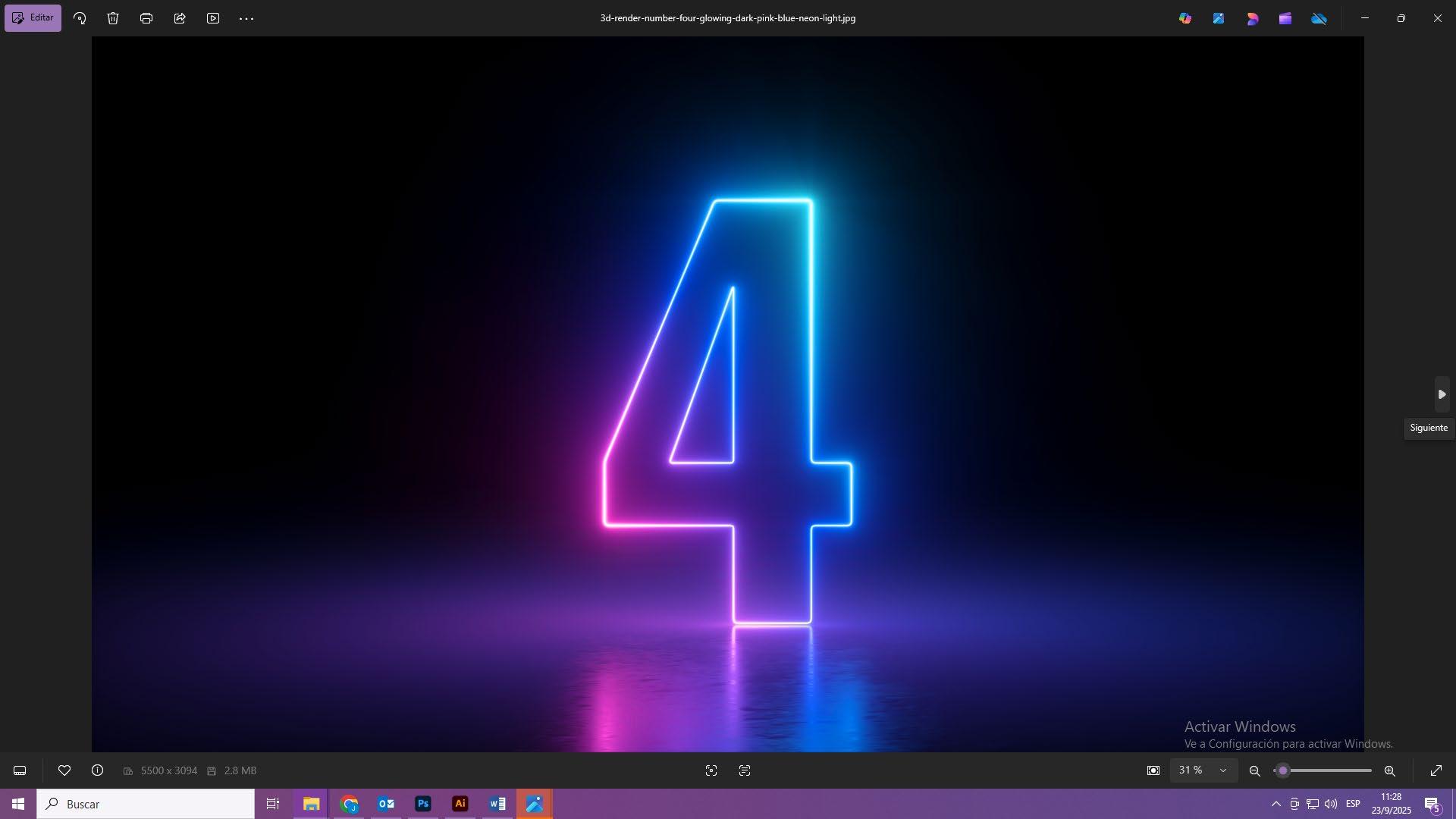Click the Buscar taskbar search box
Viewport: 1456px width, 819px height.
coord(146,804)
